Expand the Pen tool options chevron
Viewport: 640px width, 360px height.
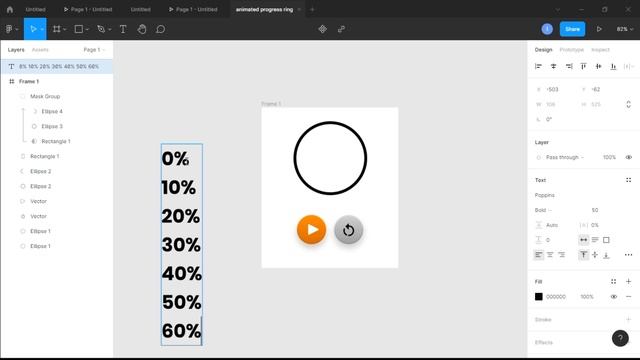click(x=109, y=29)
